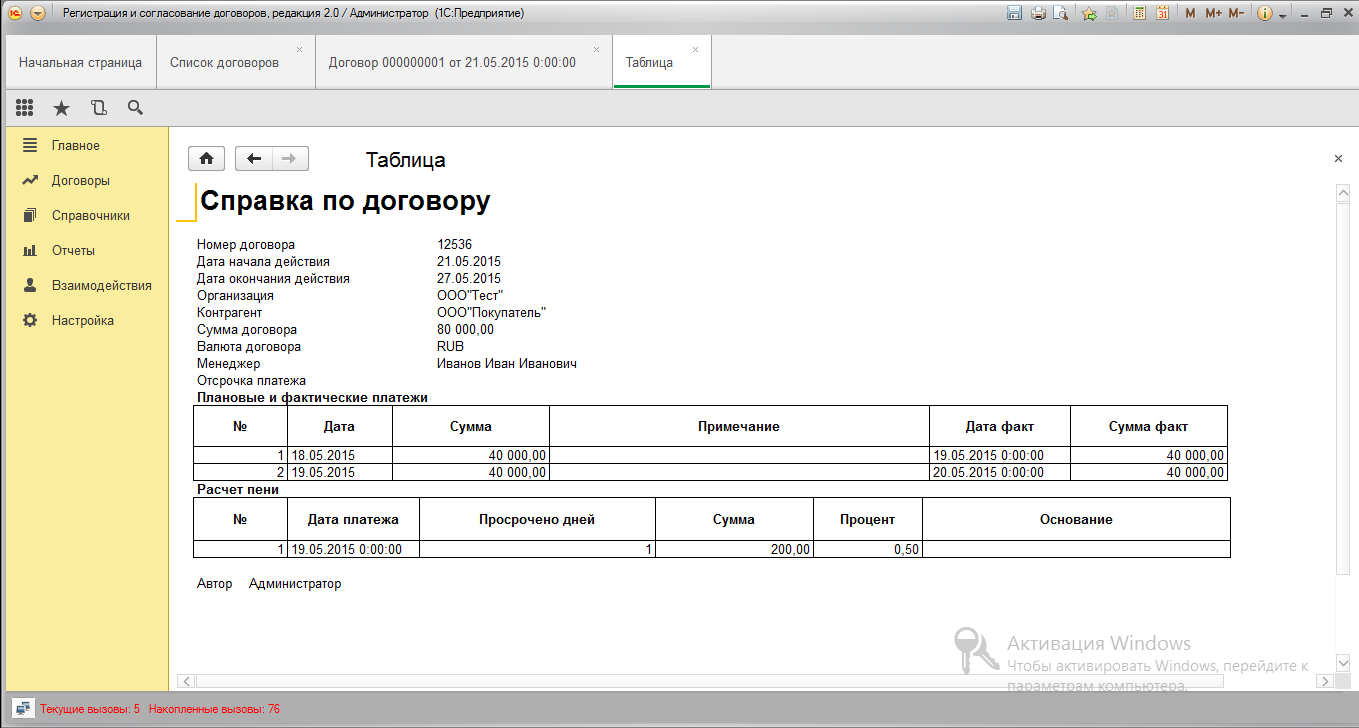Click the fact date cell 20.05.2015 0:00:00
Viewport: 1359px width, 728px height.
(1000, 472)
